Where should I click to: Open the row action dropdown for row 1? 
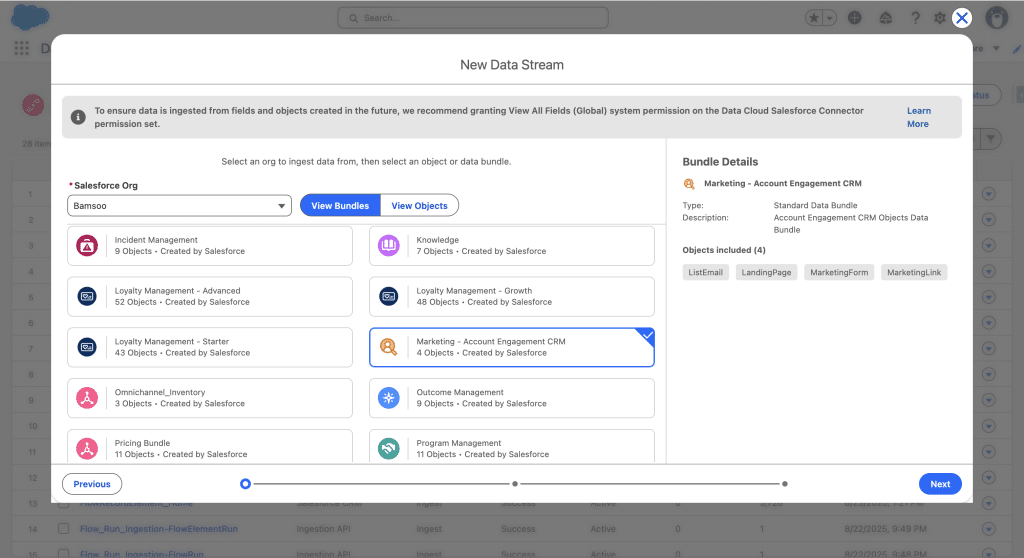[989, 194]
